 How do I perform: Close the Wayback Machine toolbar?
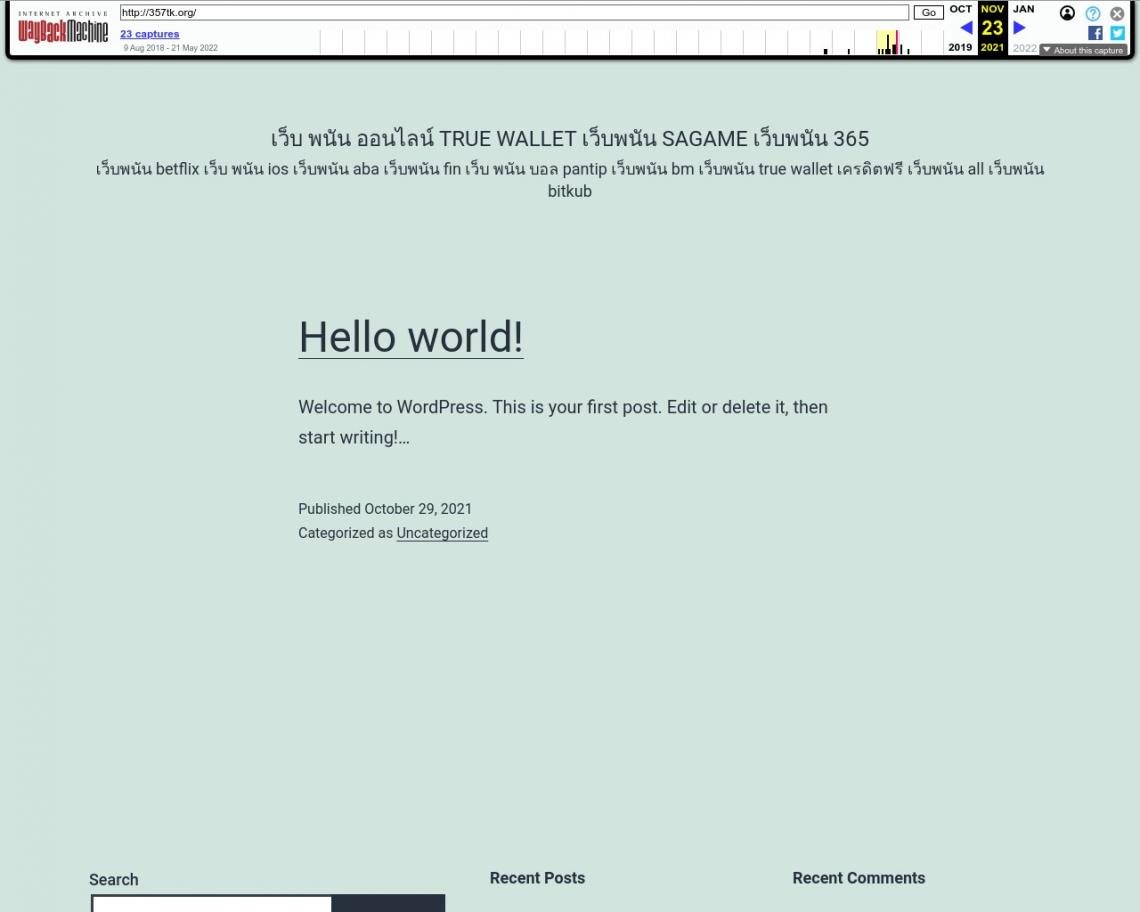(x=1117, y=13)
